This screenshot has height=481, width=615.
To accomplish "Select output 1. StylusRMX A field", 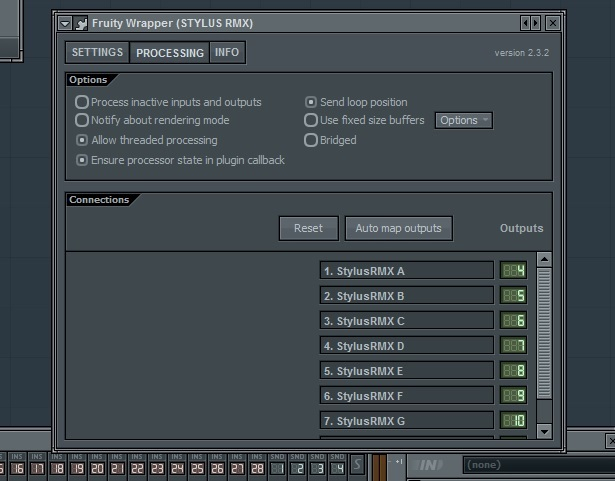I will [x=407, y=270].
